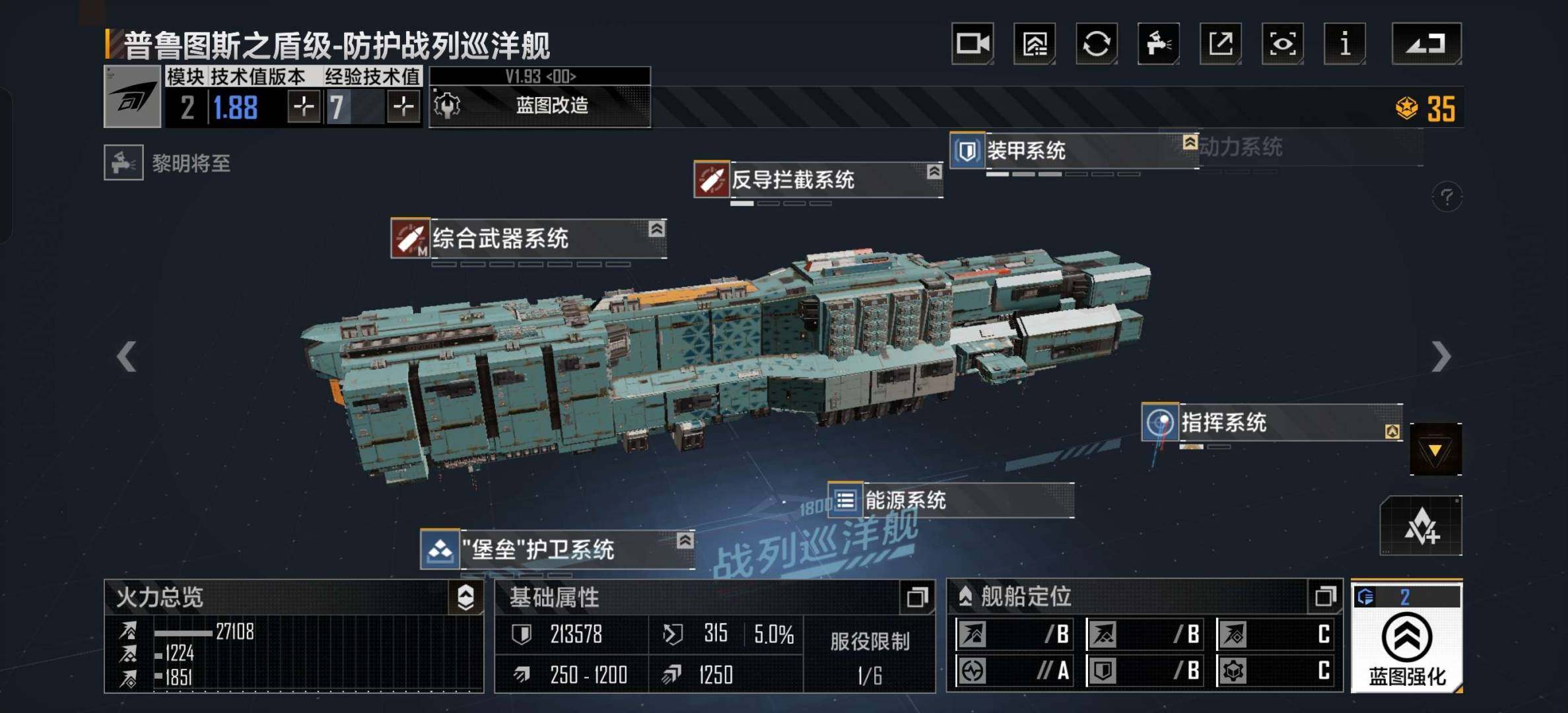Click the share export icon
This screenshot has height=713, width=1568.
[1221, 44]
